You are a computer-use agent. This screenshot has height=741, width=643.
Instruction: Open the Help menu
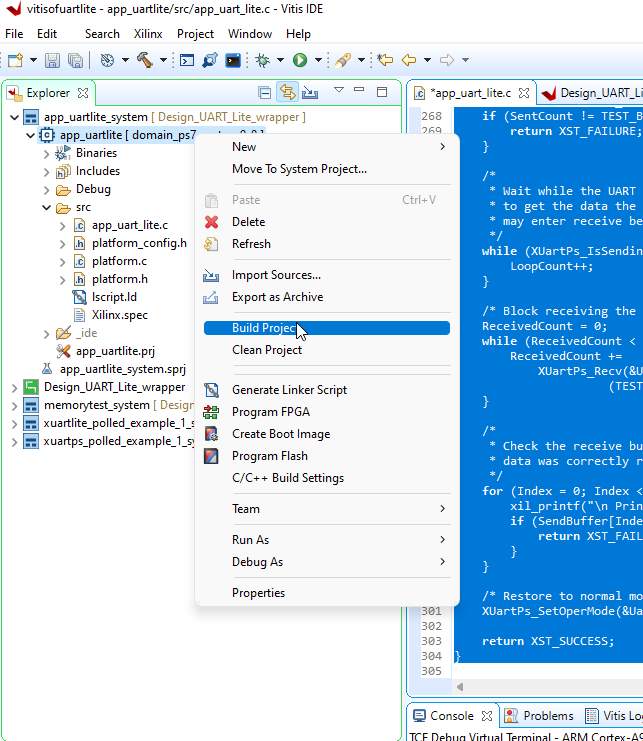click(298, 34)
